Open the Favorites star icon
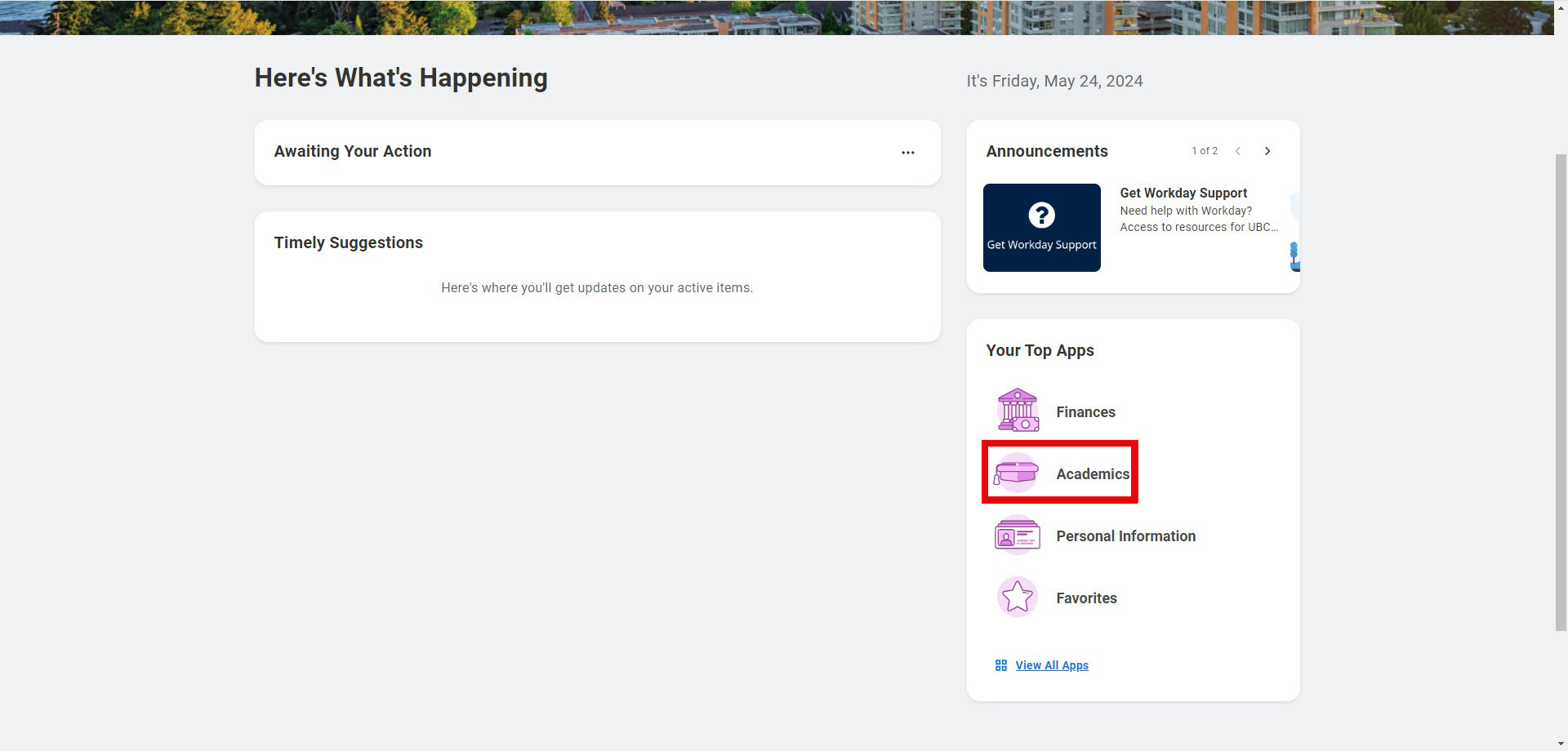The image size is (1568, 751). click(1017, 598)
